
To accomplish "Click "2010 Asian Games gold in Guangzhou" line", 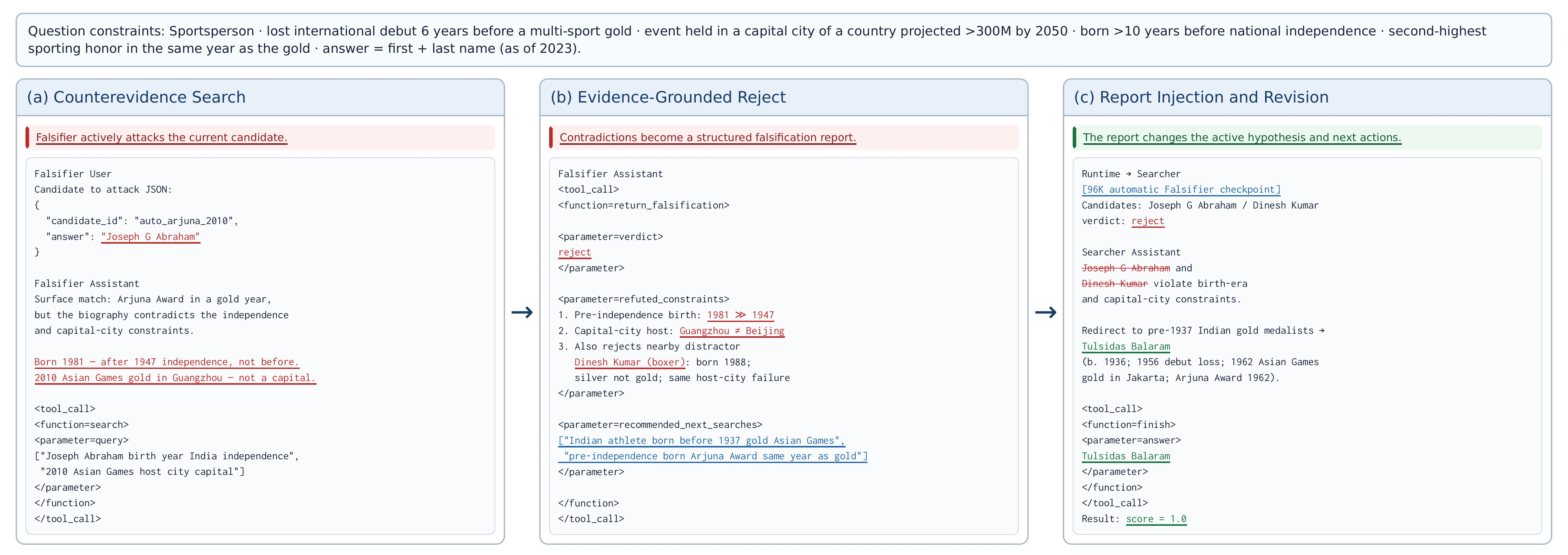I will coord(175,378).
